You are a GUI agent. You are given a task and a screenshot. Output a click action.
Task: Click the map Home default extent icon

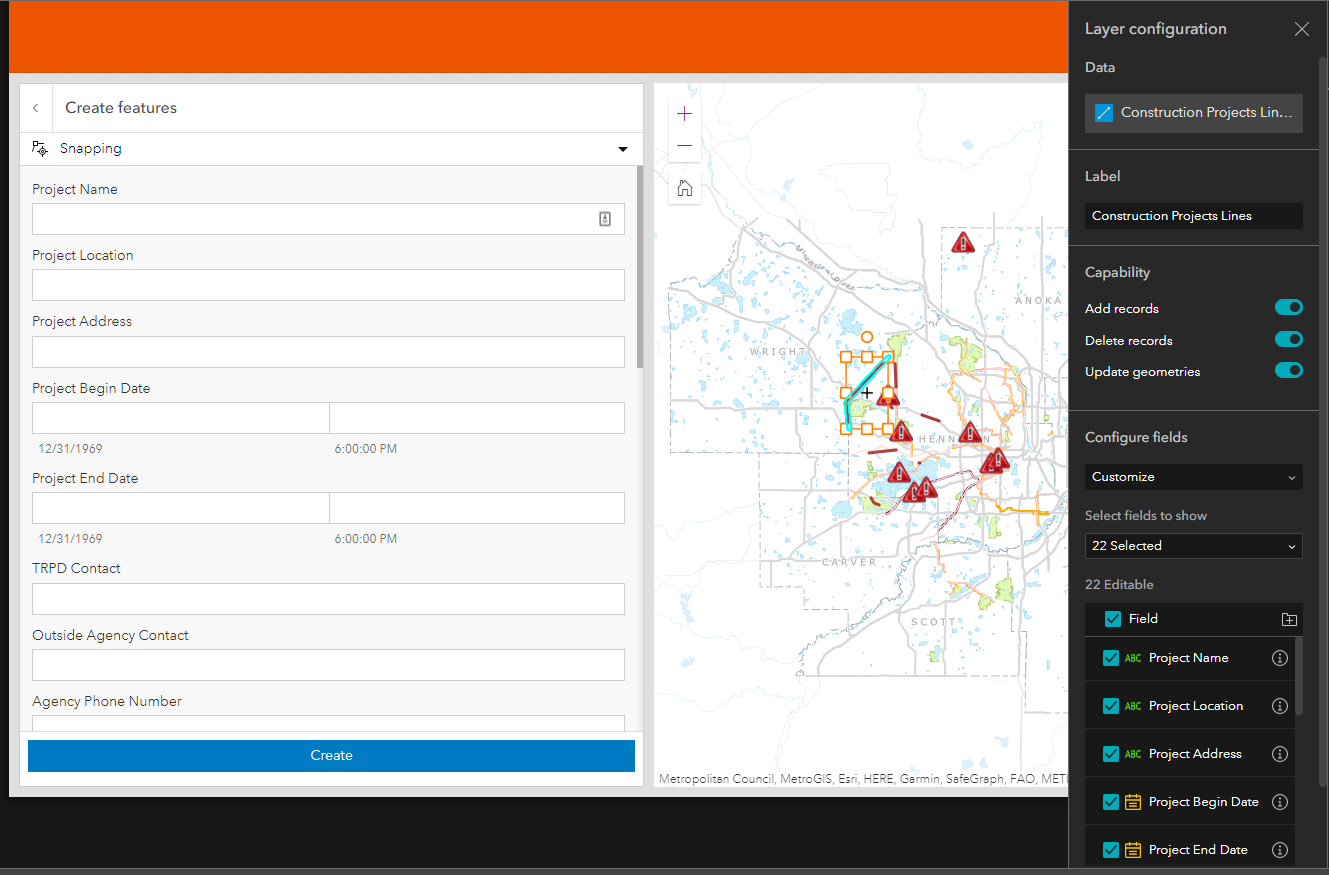(684, 188)
